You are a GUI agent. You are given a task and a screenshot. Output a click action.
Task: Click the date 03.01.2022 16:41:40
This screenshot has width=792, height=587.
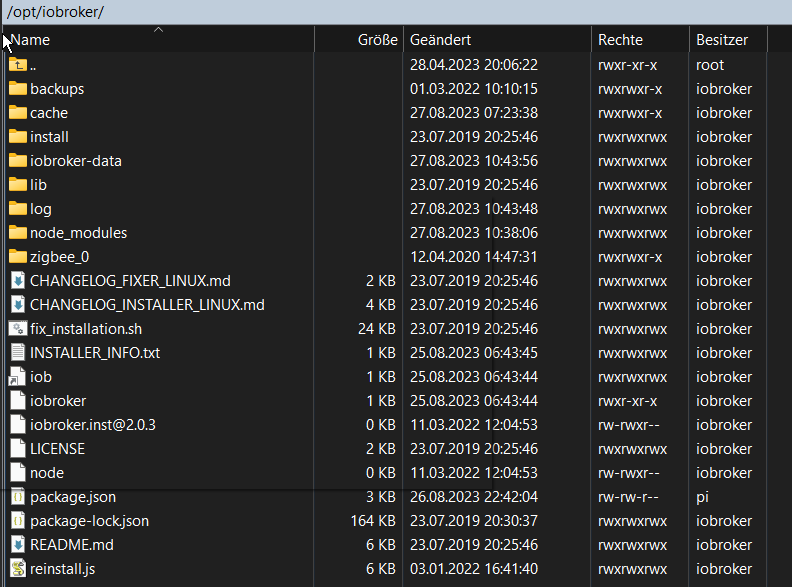(x=474, y=569)
